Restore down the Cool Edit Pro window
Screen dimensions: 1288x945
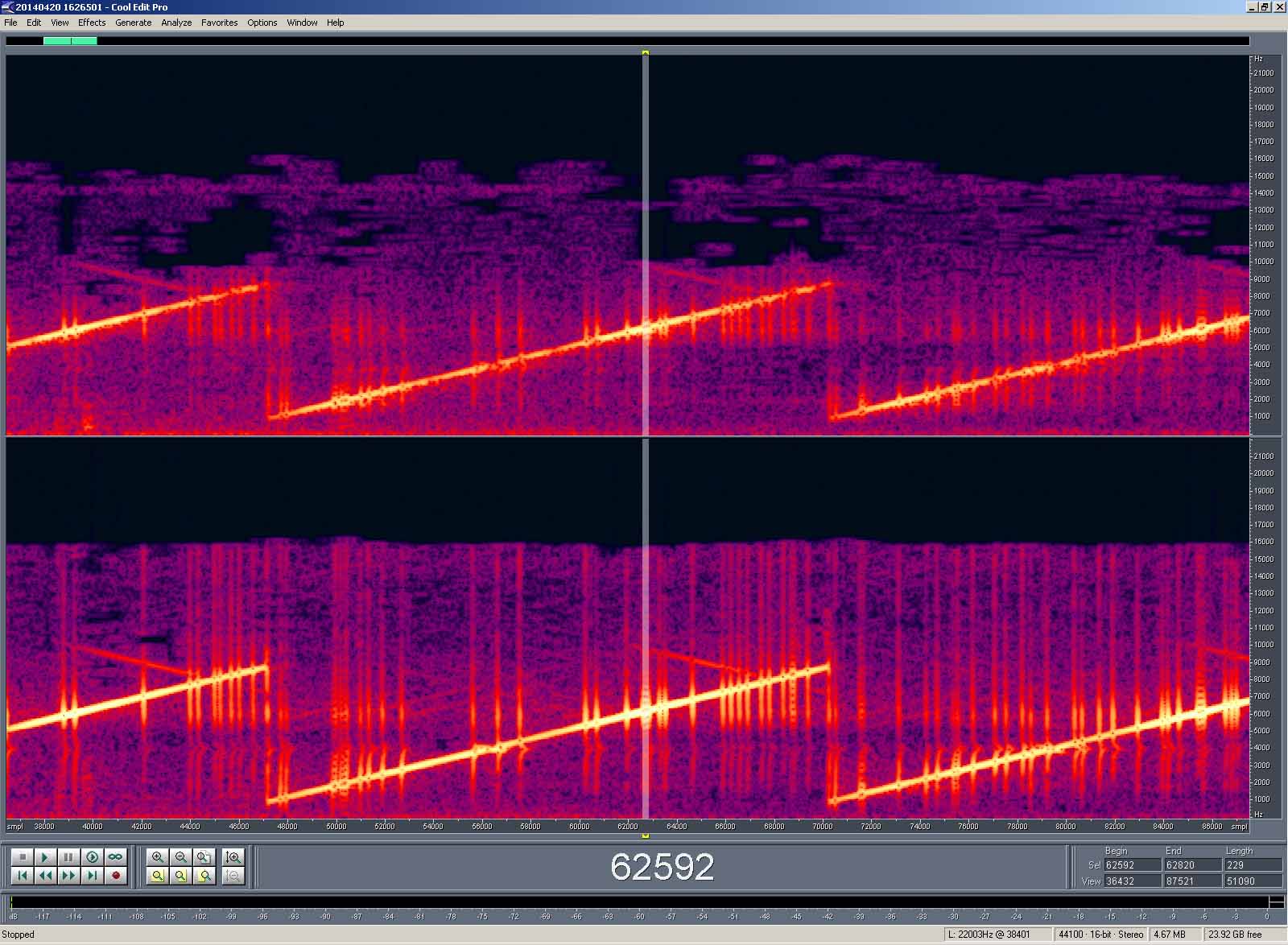pyautogui.click(x=1265, y=7)
